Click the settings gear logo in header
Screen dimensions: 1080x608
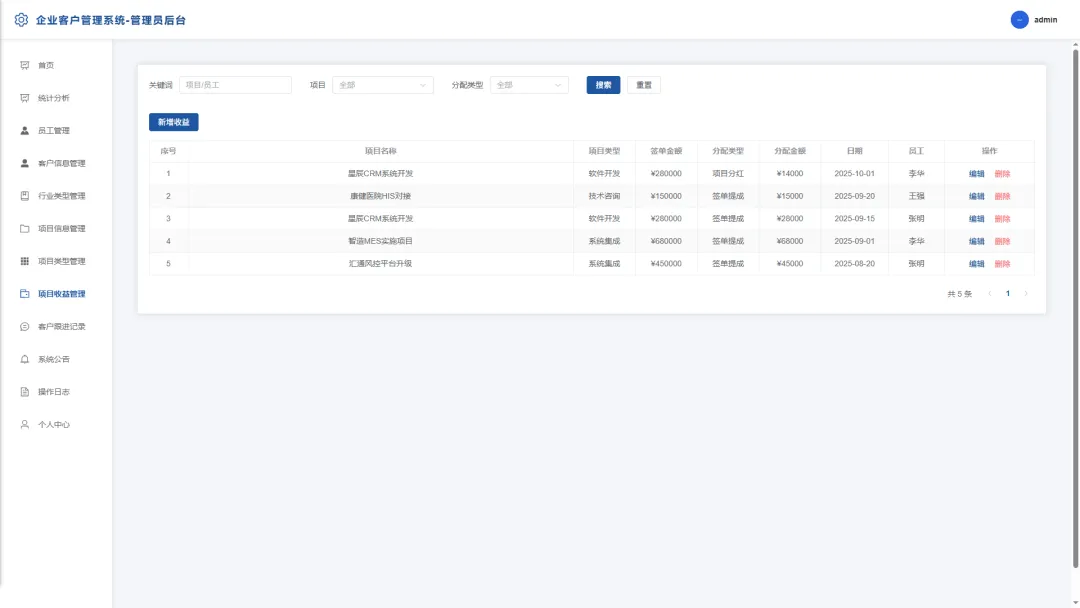[21, 20]
